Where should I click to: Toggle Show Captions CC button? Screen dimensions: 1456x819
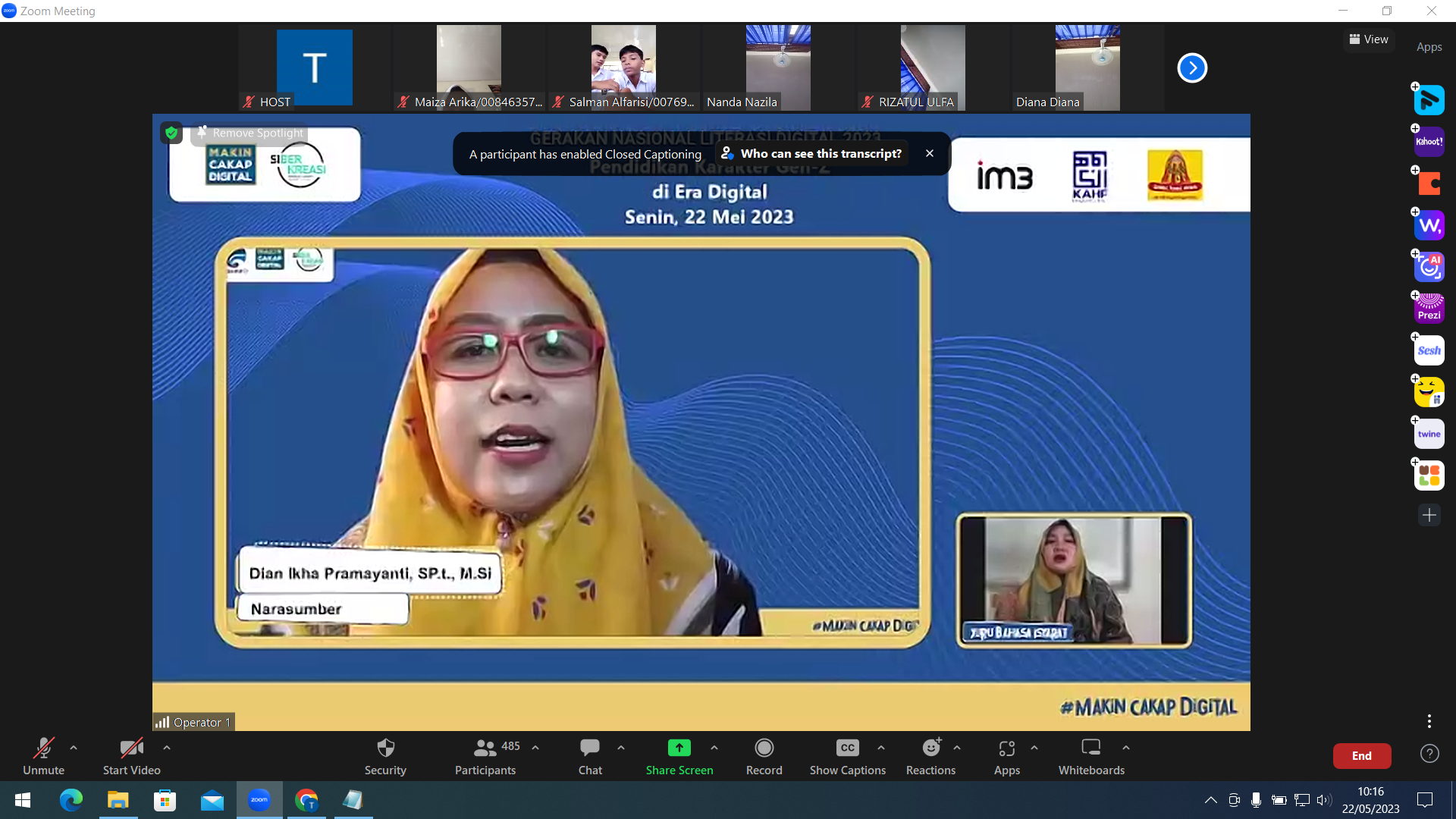pyautogui.click(x=848, y=756)
